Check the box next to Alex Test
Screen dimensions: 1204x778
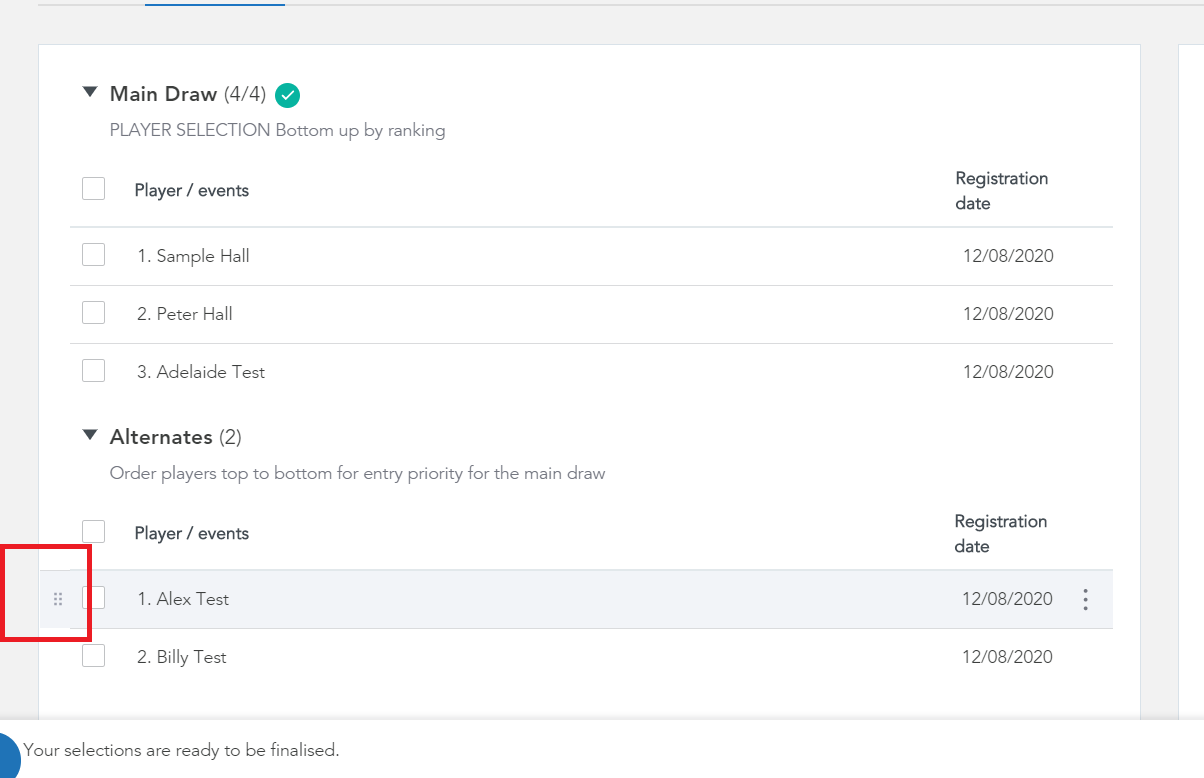pos(93,597)
